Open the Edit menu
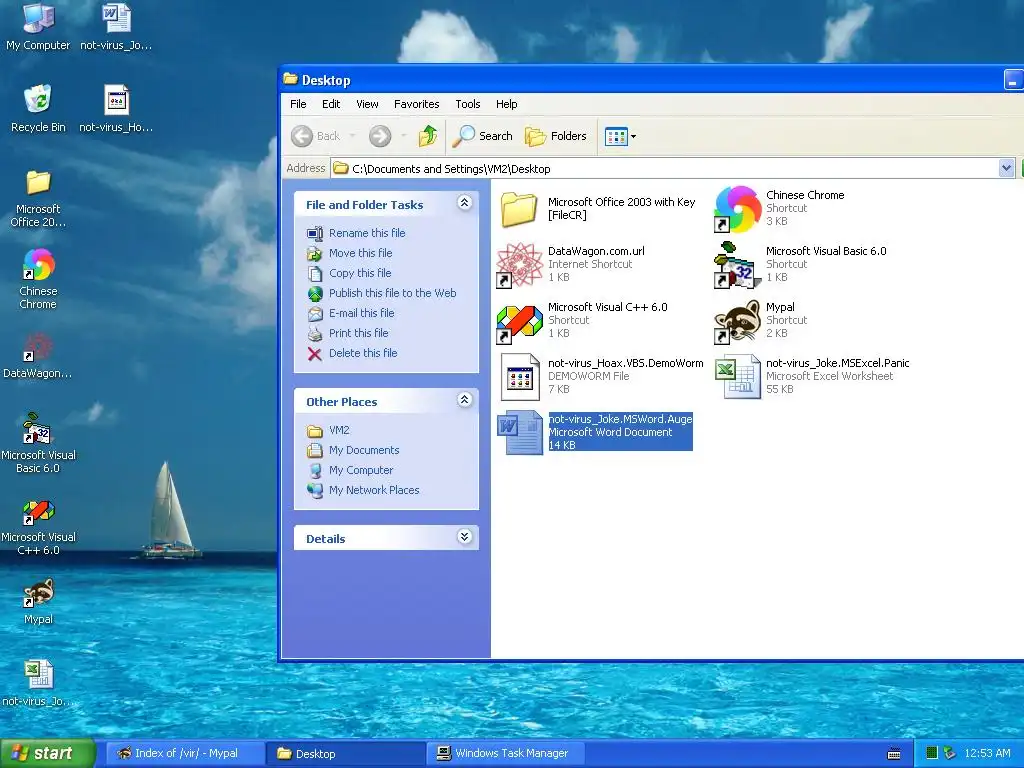This screenshot has width=1024, height=768. point(330,104)
